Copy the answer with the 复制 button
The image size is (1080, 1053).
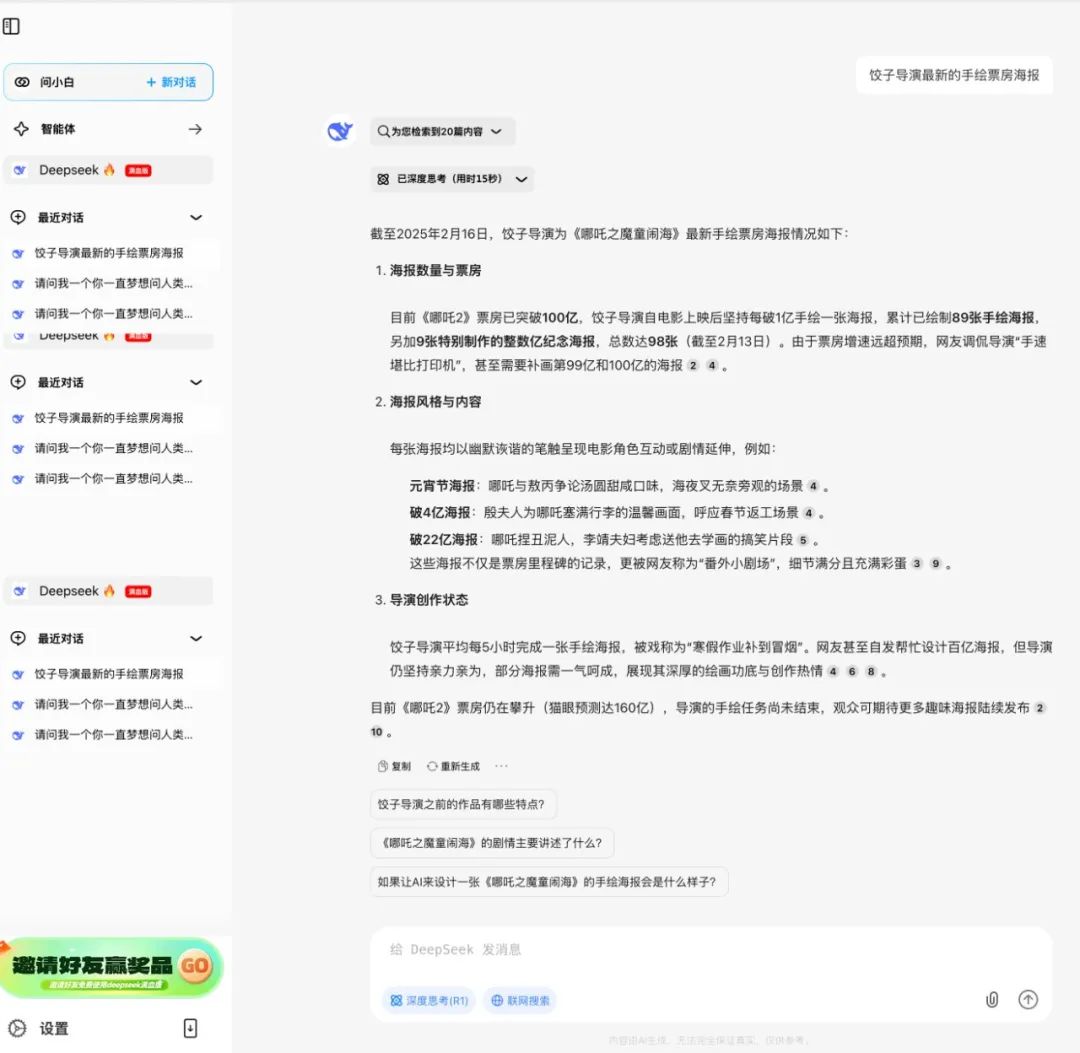(x=394, y=767)
